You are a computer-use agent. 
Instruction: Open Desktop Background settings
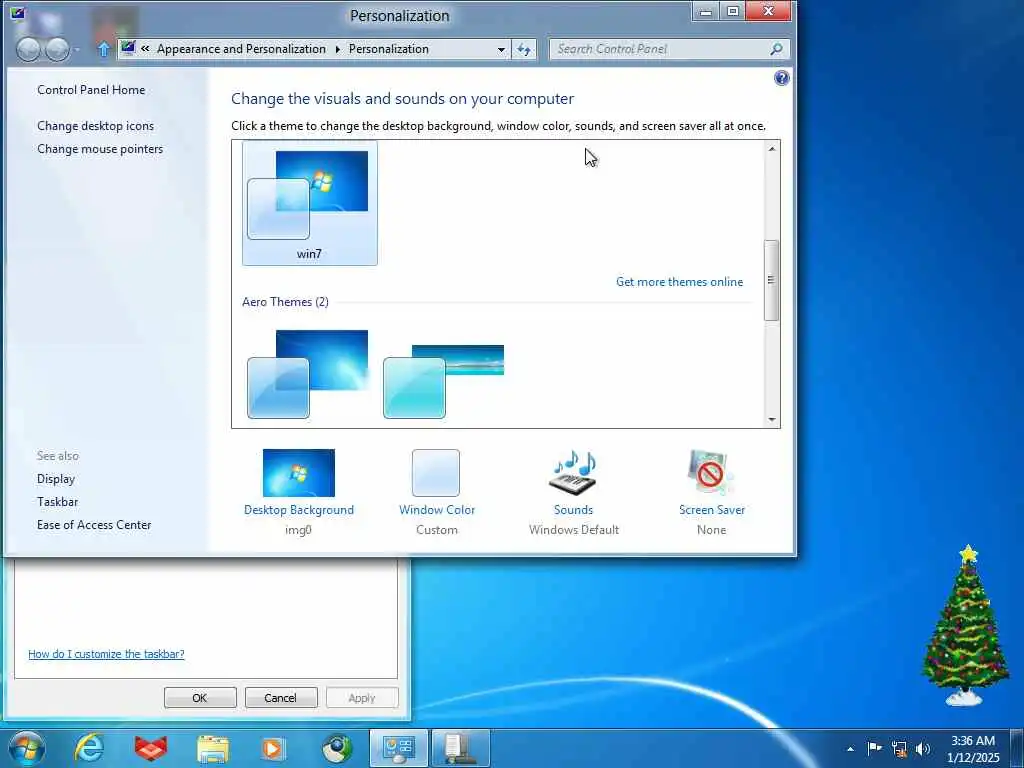(298, 492)
